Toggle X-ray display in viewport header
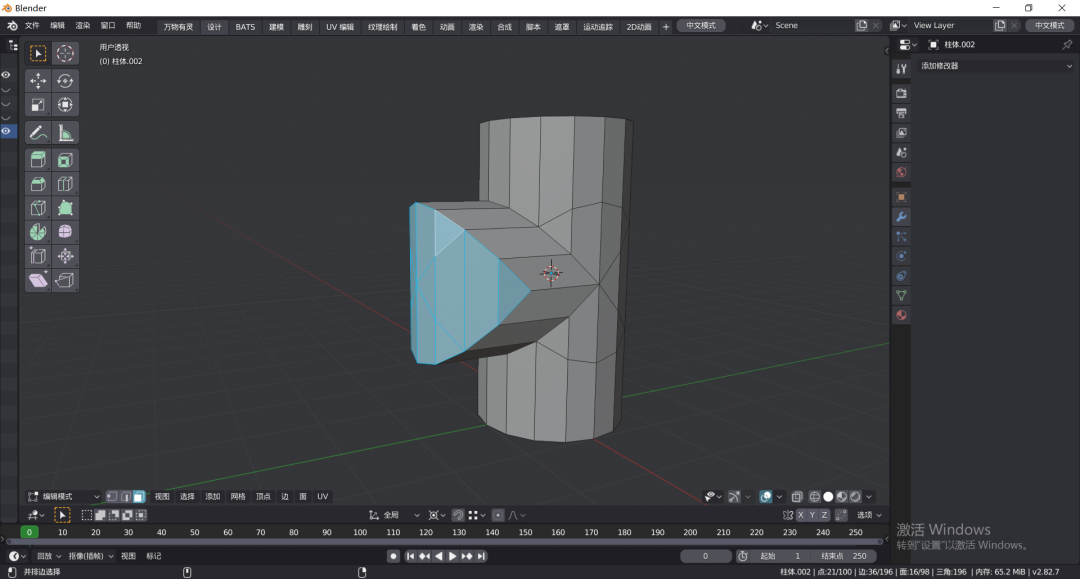Screen dimensions: 1080x579 (797, 497)
